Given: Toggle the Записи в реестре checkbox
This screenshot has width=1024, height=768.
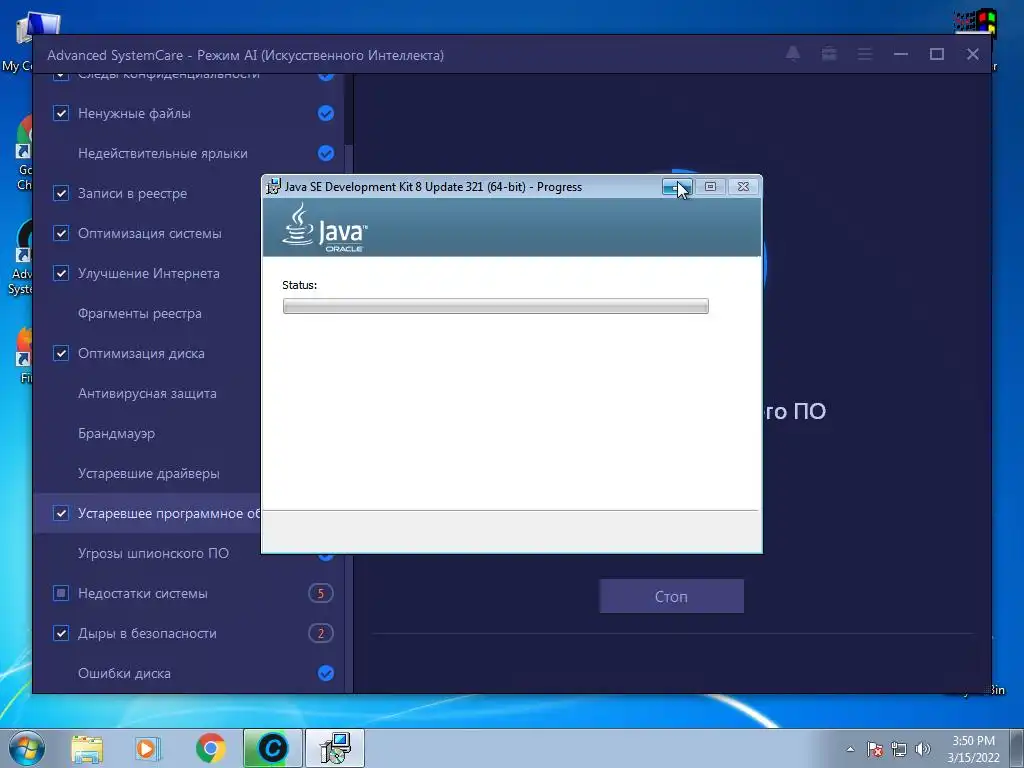Looking at the screenshot, I should tap(61, 193).
